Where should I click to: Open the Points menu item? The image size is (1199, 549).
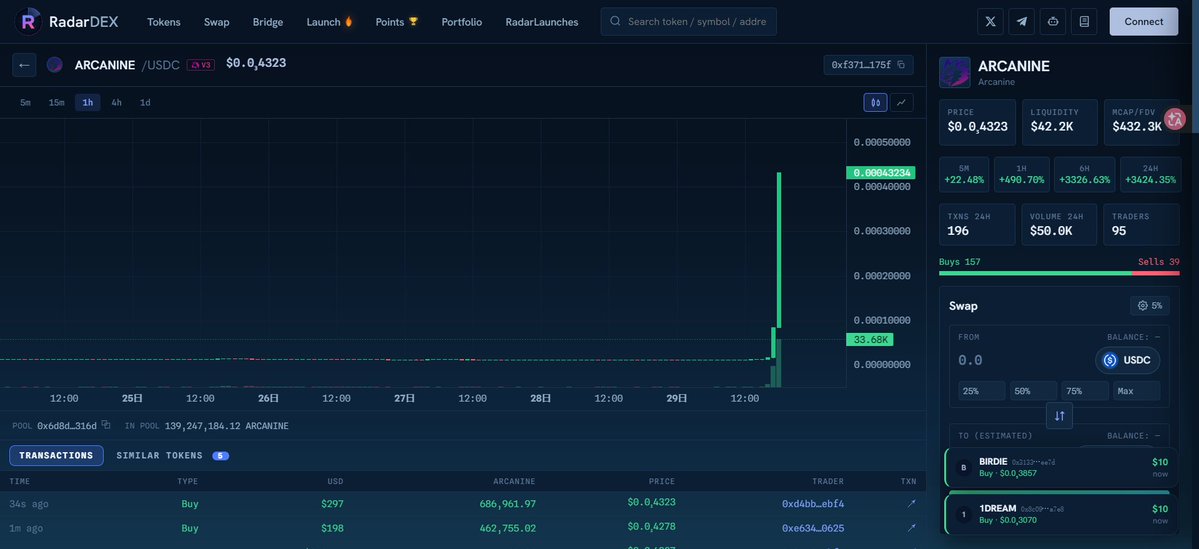(x=397, y=22)
